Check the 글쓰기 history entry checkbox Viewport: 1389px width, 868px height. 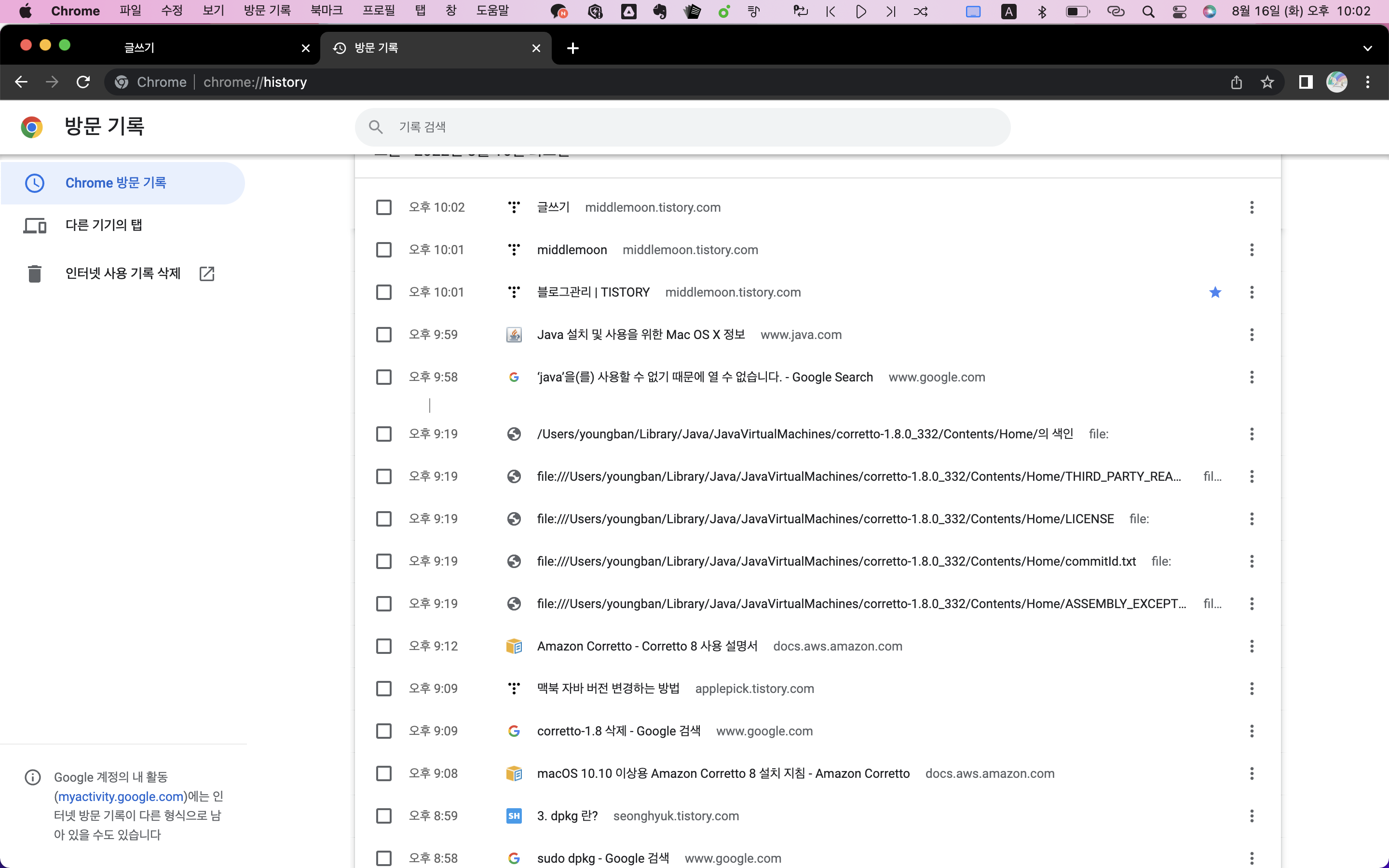pyautogui.click(x=383, y=207)
